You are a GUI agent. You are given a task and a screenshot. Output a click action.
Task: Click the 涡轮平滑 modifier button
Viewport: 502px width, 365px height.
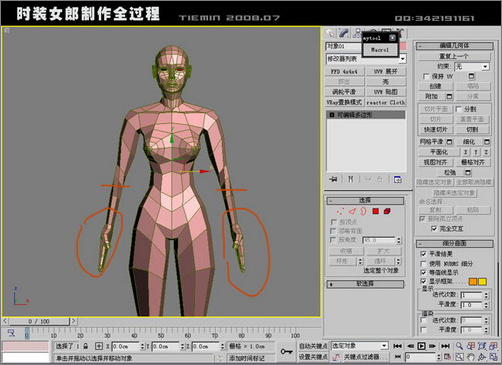(344, 92)
